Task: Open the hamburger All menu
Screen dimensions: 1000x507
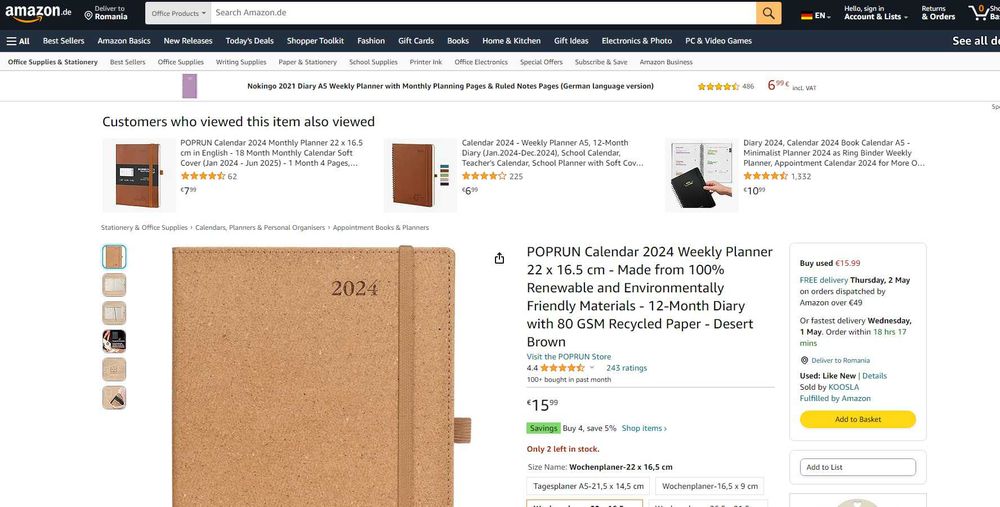Action: [18, 41]
